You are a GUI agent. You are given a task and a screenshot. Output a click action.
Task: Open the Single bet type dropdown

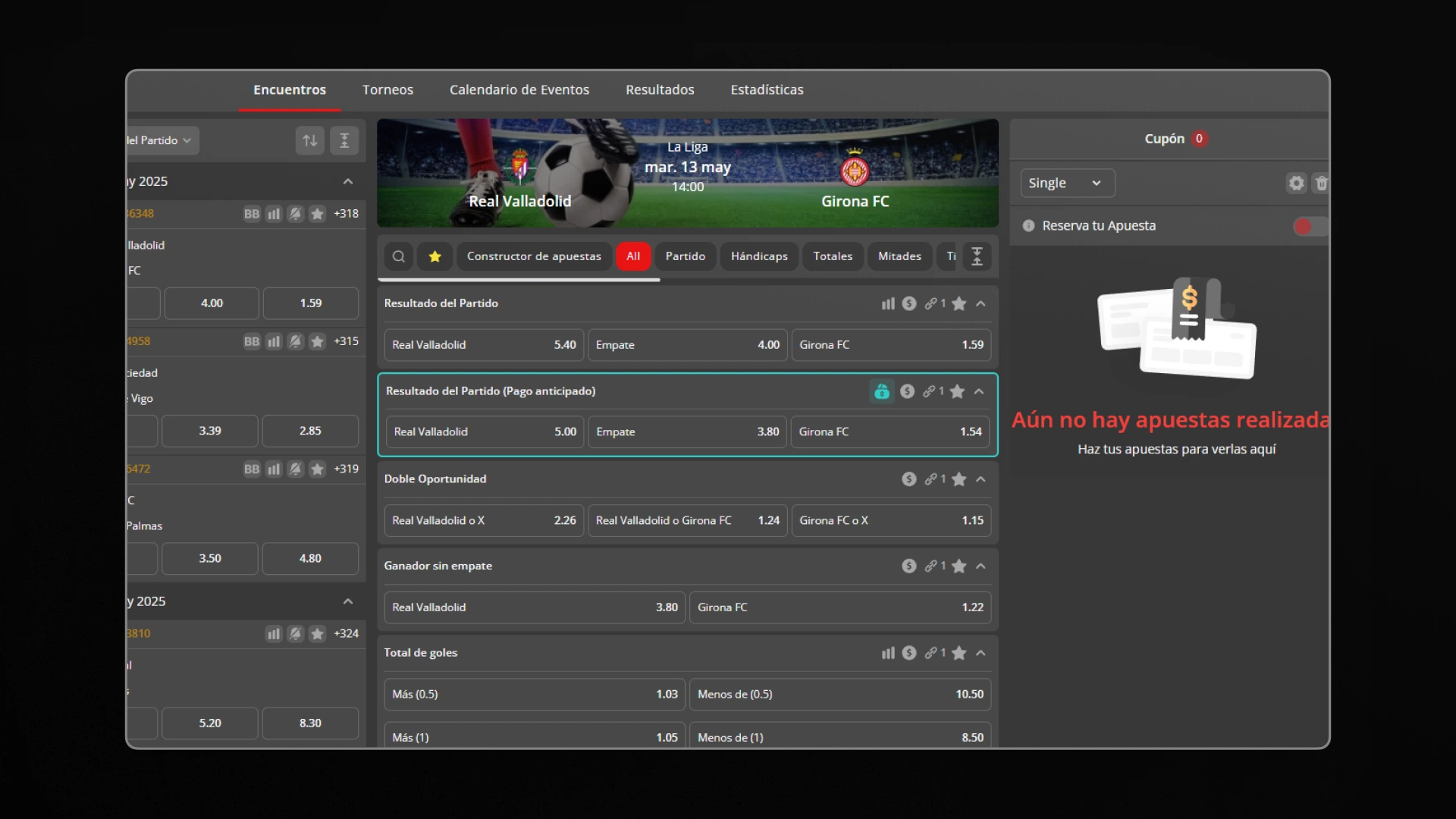(1067, 184)
